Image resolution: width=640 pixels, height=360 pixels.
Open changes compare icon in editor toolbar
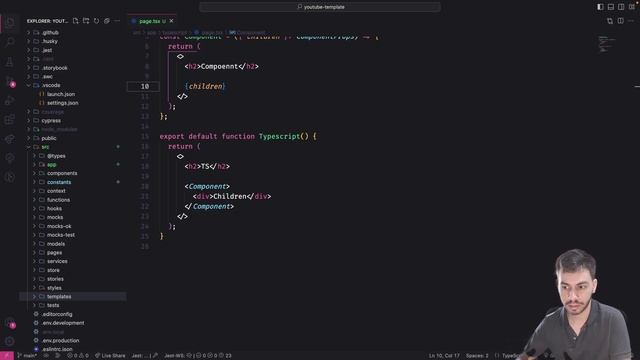[x=610, y=21]
